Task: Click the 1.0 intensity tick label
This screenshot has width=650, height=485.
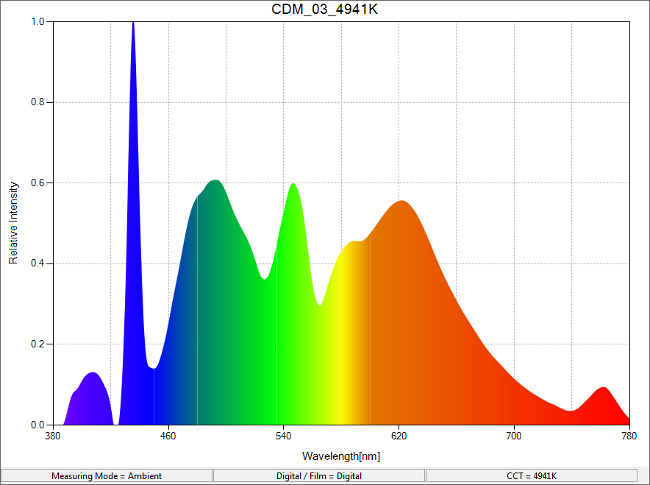Action: 38,22
